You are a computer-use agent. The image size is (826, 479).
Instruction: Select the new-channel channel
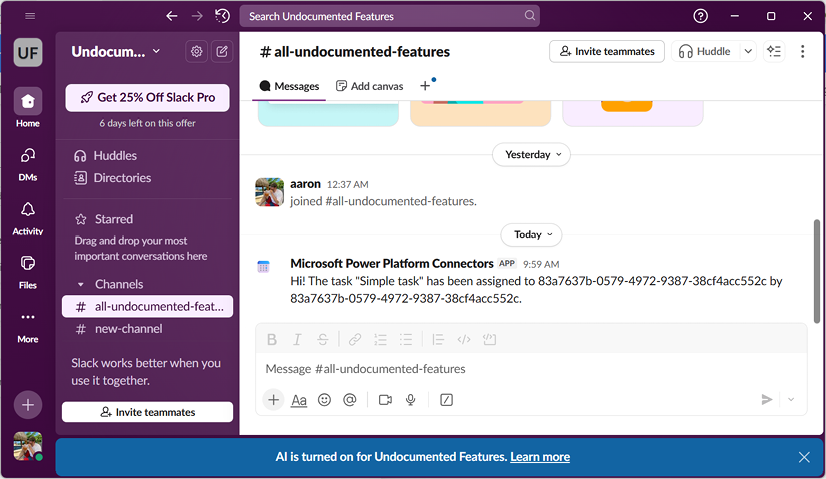point(148,329)
